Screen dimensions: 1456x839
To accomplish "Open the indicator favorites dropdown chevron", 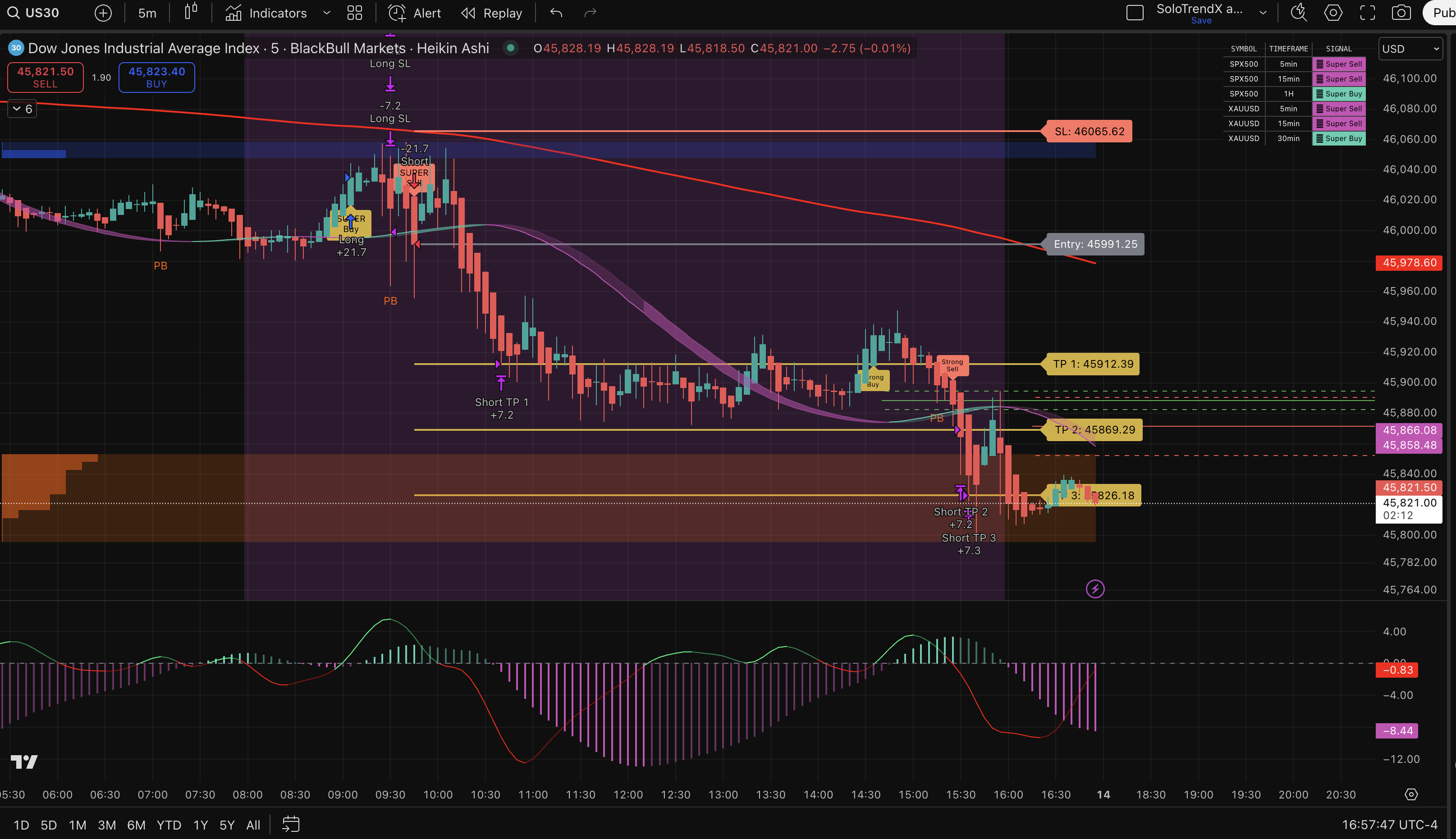I will point(327,13).
